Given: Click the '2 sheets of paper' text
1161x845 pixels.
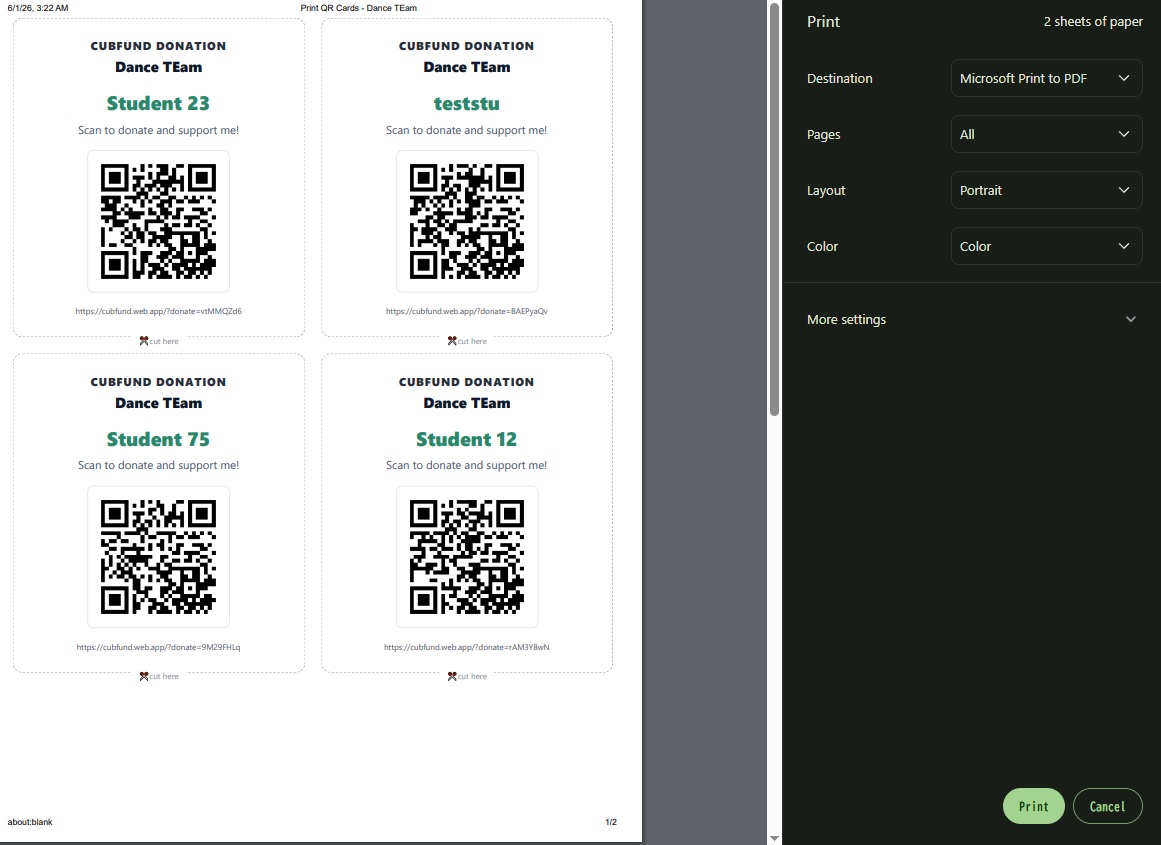Looking at the screenshot, I should pyautogui.click(x=1093, y=21).
